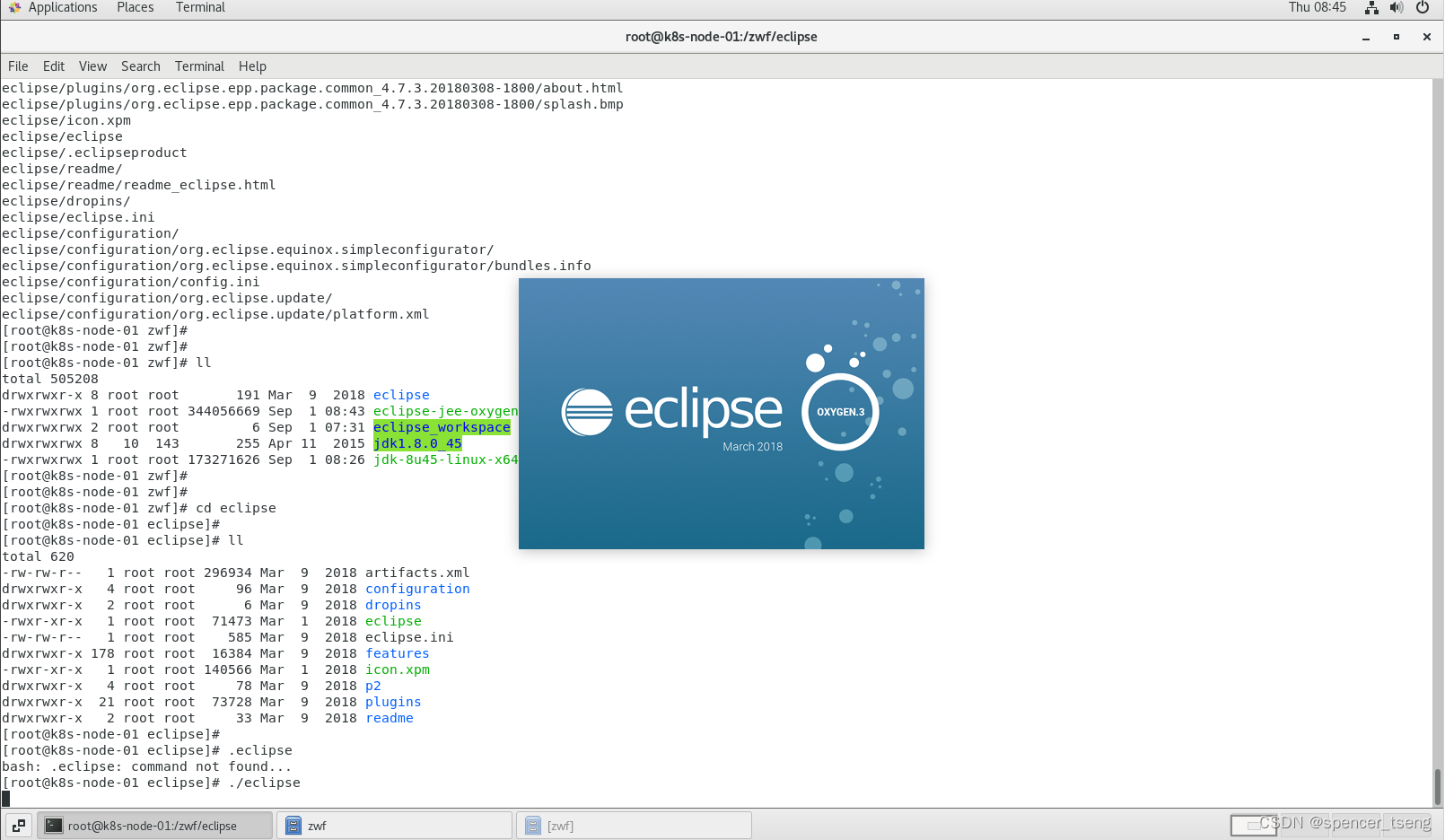This screenshot has height=840, width=1445.
Task: Click the network status icon in top bar
Action: (1371, 7)
